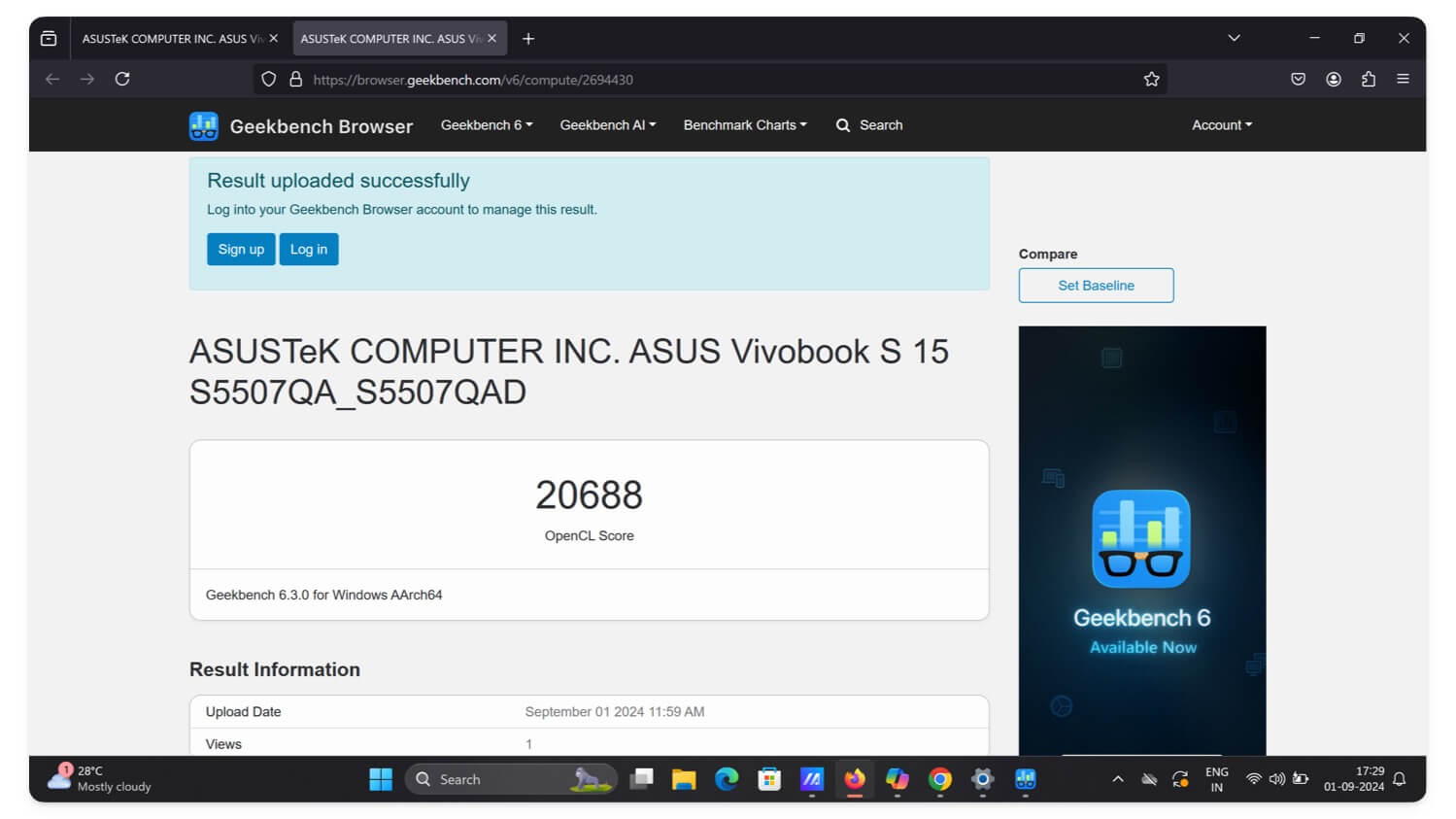Open the Geekbench 6 dropdown

(486, 125)
